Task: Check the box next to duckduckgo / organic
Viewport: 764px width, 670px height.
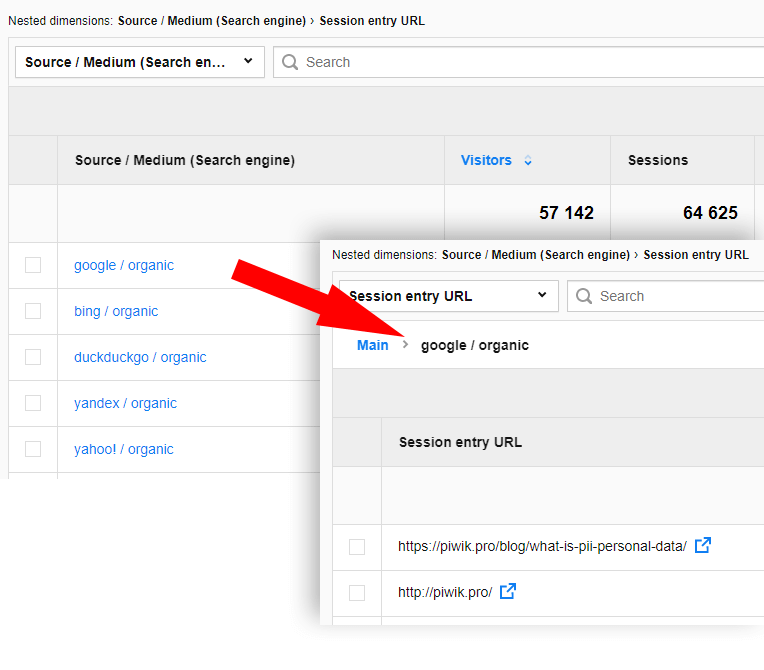Action: (x=33, y=357)
